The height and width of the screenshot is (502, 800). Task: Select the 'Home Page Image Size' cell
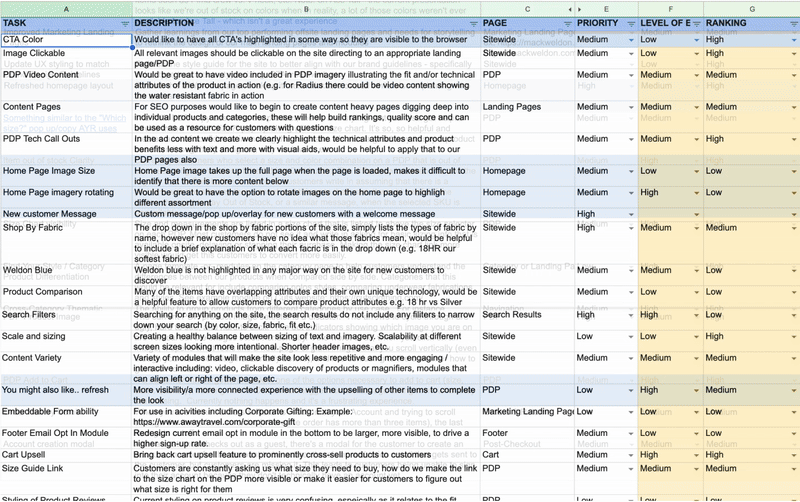pos(66,176)
